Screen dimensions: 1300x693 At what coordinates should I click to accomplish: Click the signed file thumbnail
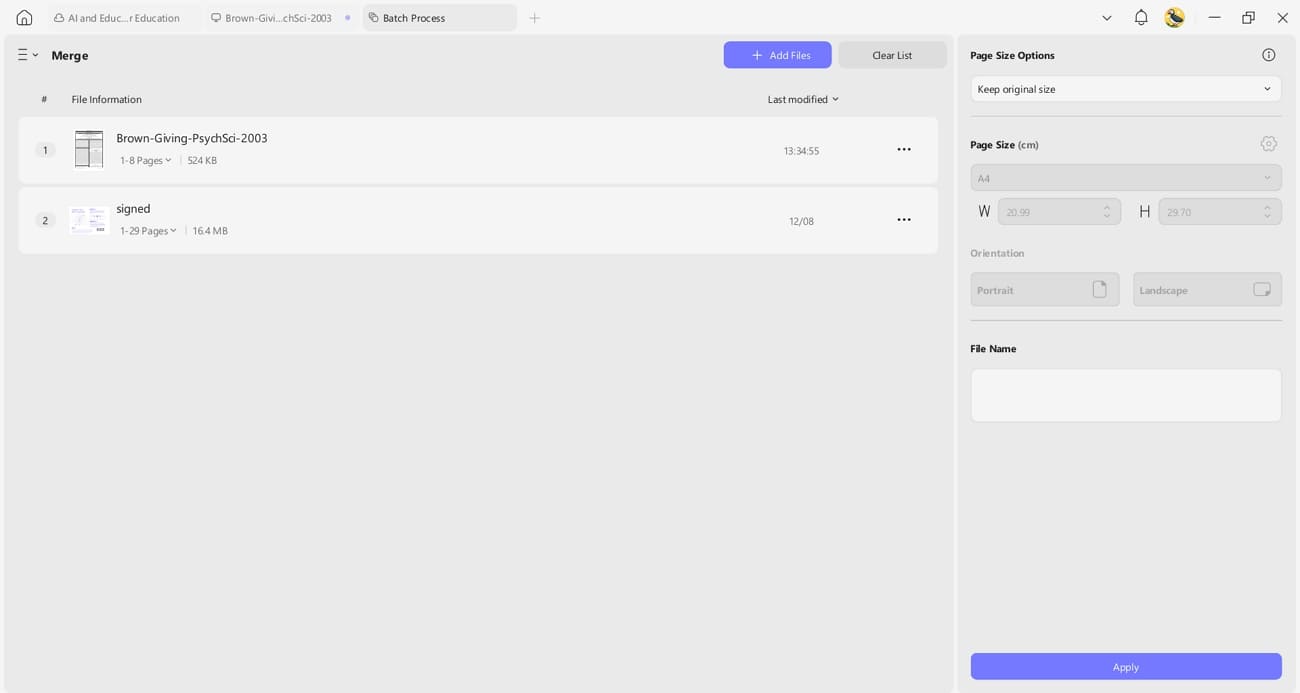pyautogui.click(x=88, y=220)
